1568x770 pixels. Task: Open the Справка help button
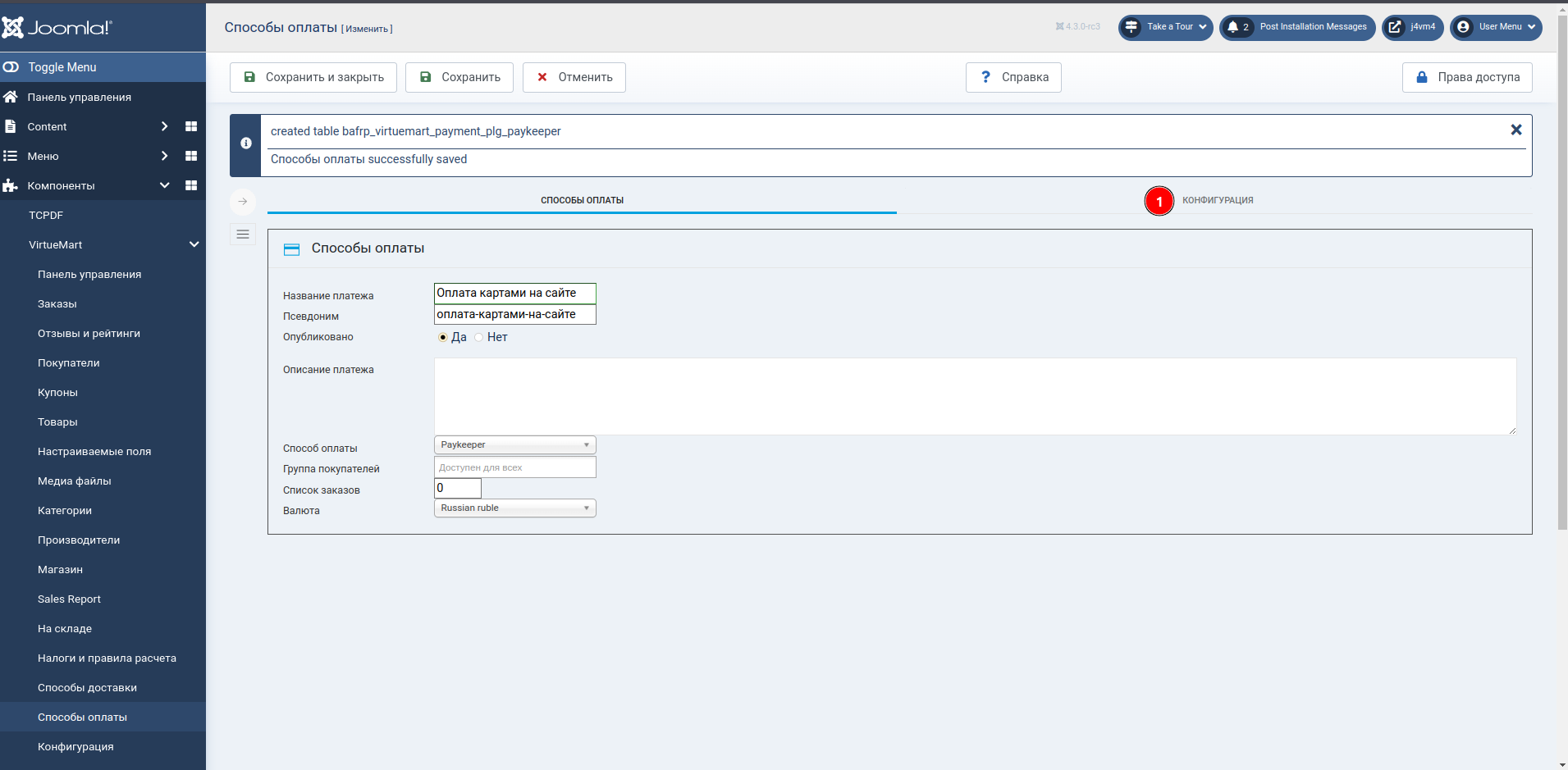tap(1013, 77)
